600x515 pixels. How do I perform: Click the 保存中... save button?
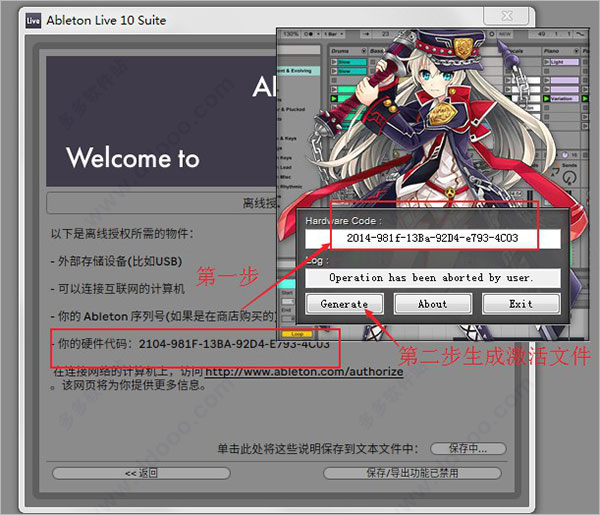click(x=468, y=448)
